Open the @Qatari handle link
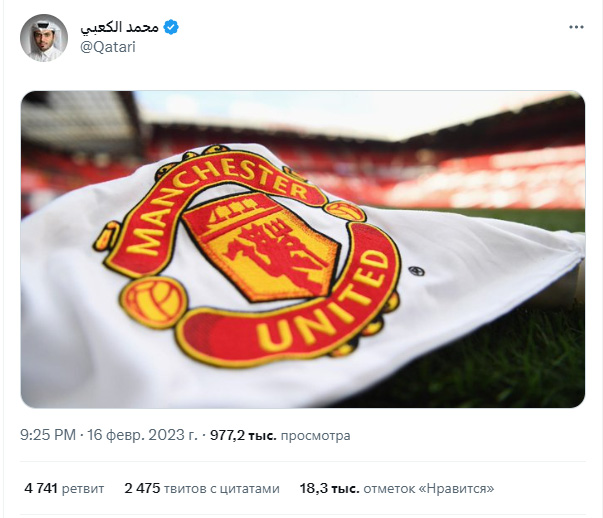Image resolution: width=603 pixels, height=518 pixels. click(108, 47)
